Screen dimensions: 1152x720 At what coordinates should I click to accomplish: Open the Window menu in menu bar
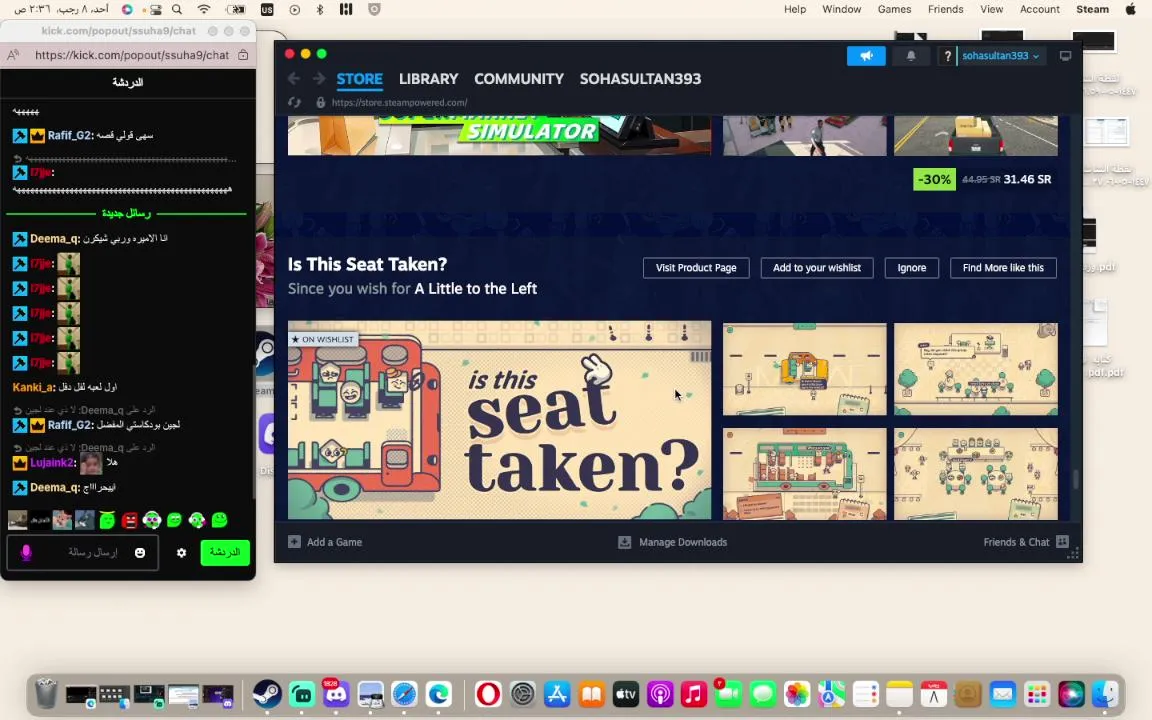point(841,10)
